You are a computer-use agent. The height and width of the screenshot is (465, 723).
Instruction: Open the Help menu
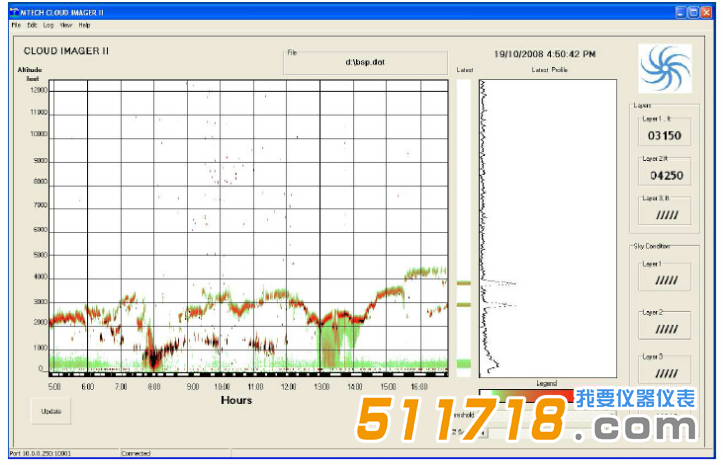click(x=84, y=24)
